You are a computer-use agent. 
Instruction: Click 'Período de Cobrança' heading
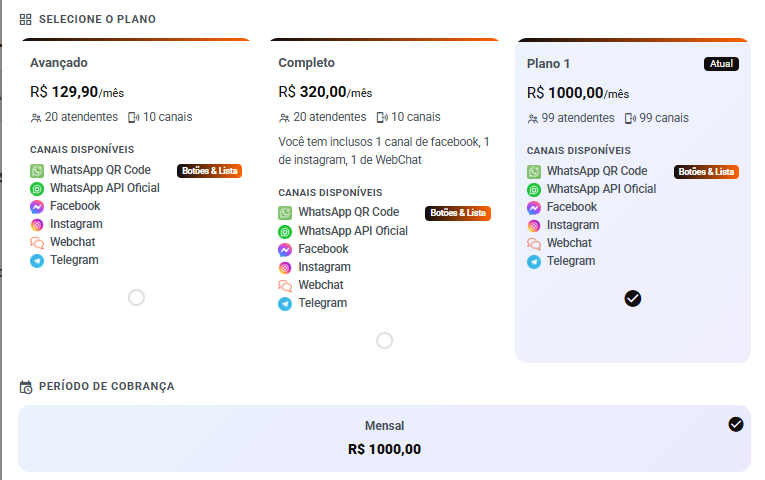pos(106,386)
